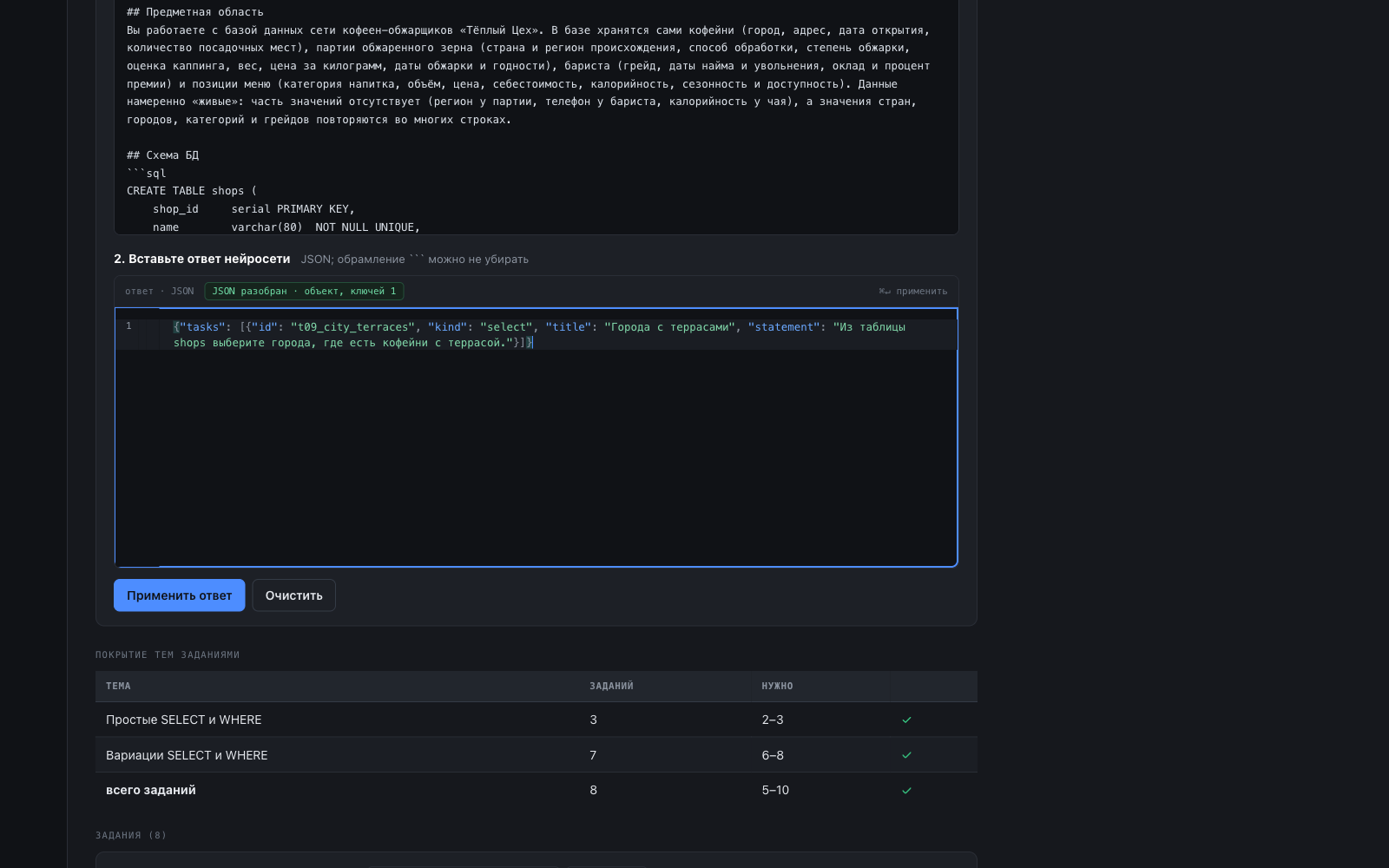Viewport: 1389px width, 868px height.
Task: Click the blue 'Применить ответ' button
Action: tap(179, 595)
